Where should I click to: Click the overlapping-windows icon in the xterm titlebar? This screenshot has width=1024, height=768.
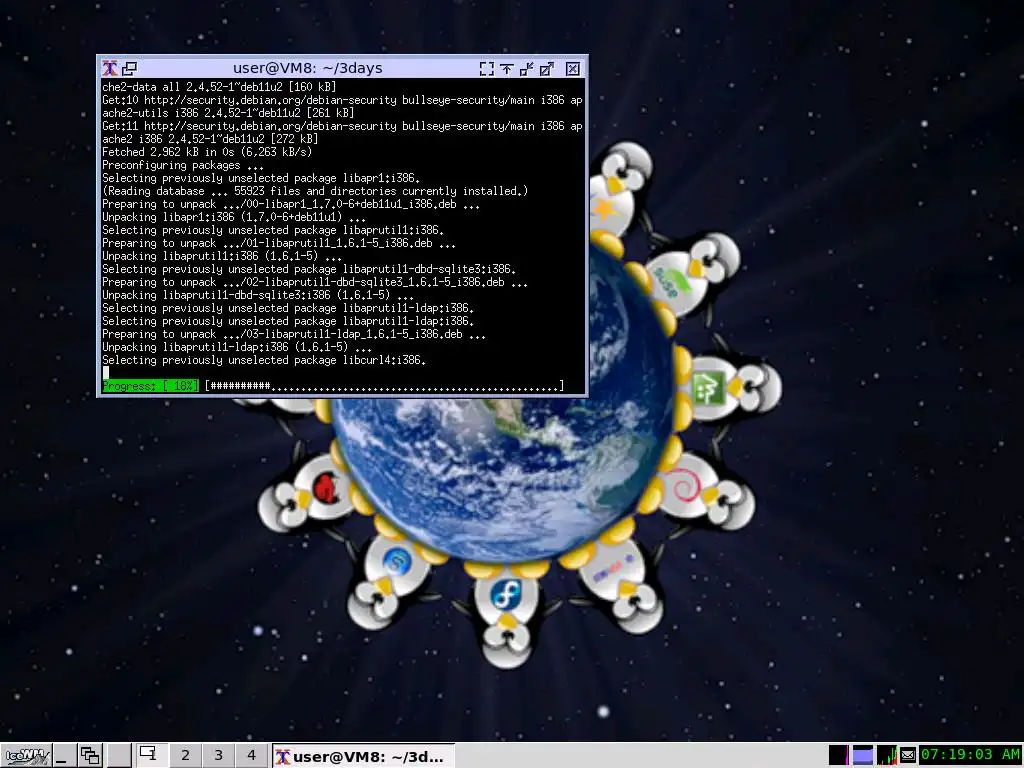point(129,68)
